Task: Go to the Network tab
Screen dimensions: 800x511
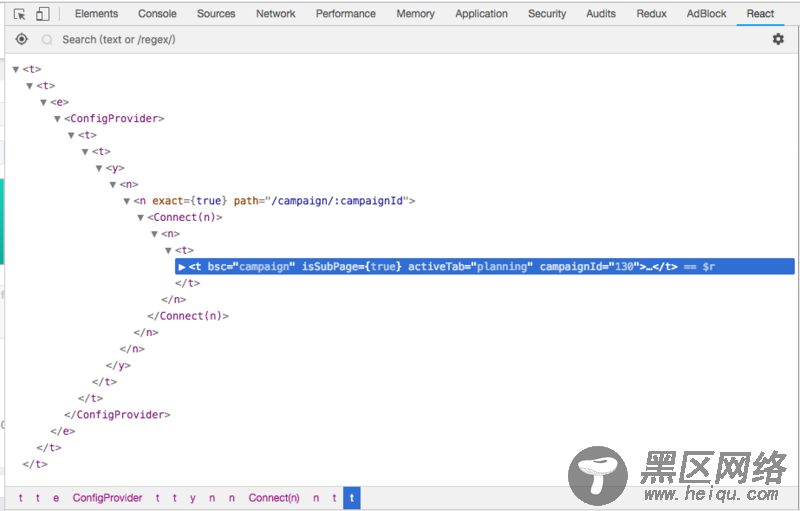Action: (x=275, y=14)
